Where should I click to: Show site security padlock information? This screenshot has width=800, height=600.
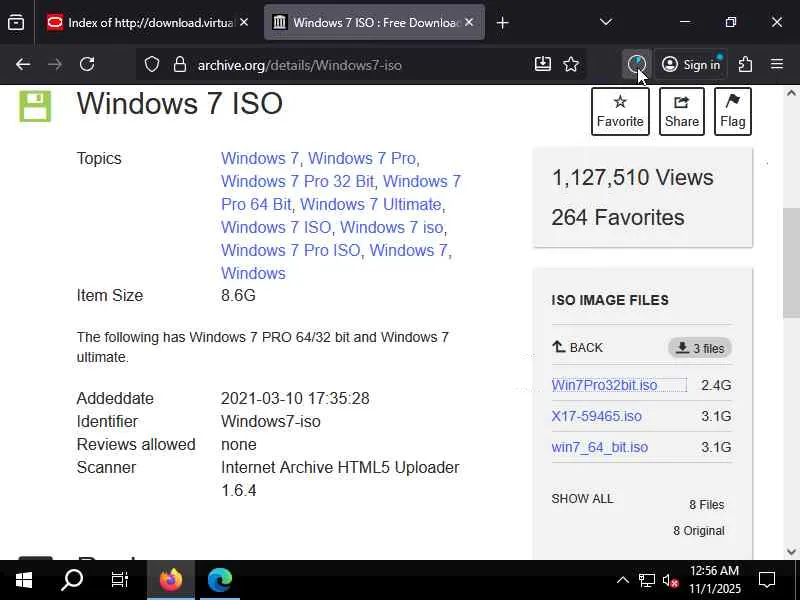tap(179, 64)
